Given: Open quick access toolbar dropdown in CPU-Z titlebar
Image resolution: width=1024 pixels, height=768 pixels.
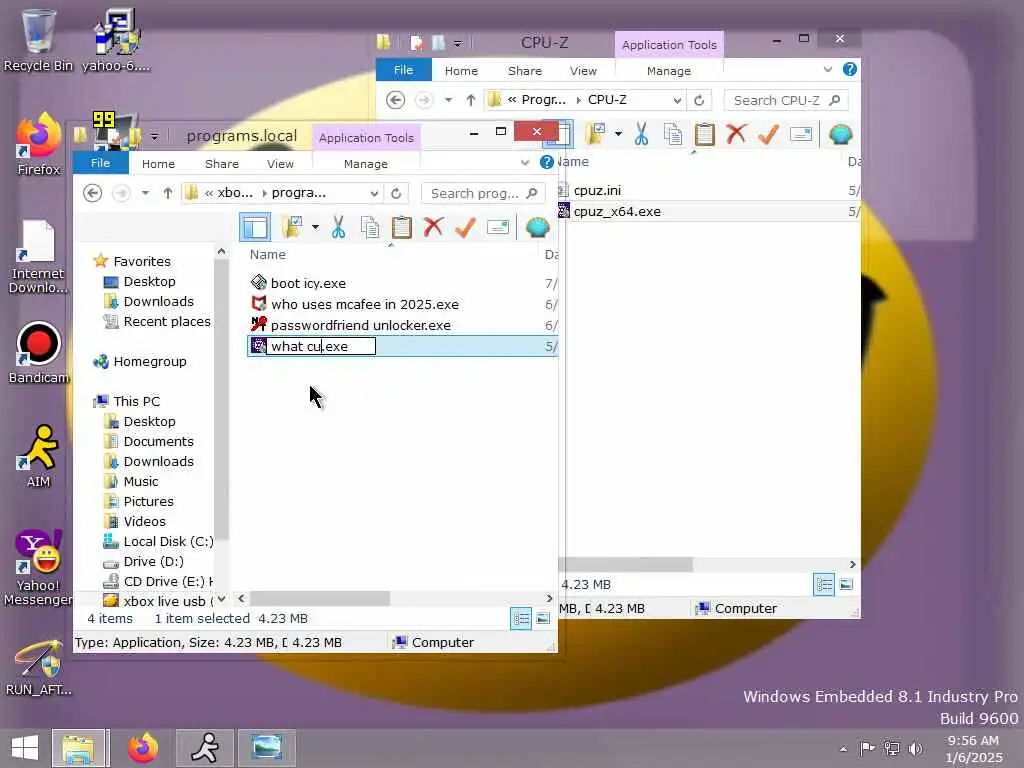Looking at the screenshot, I should (x=458, y=44).
